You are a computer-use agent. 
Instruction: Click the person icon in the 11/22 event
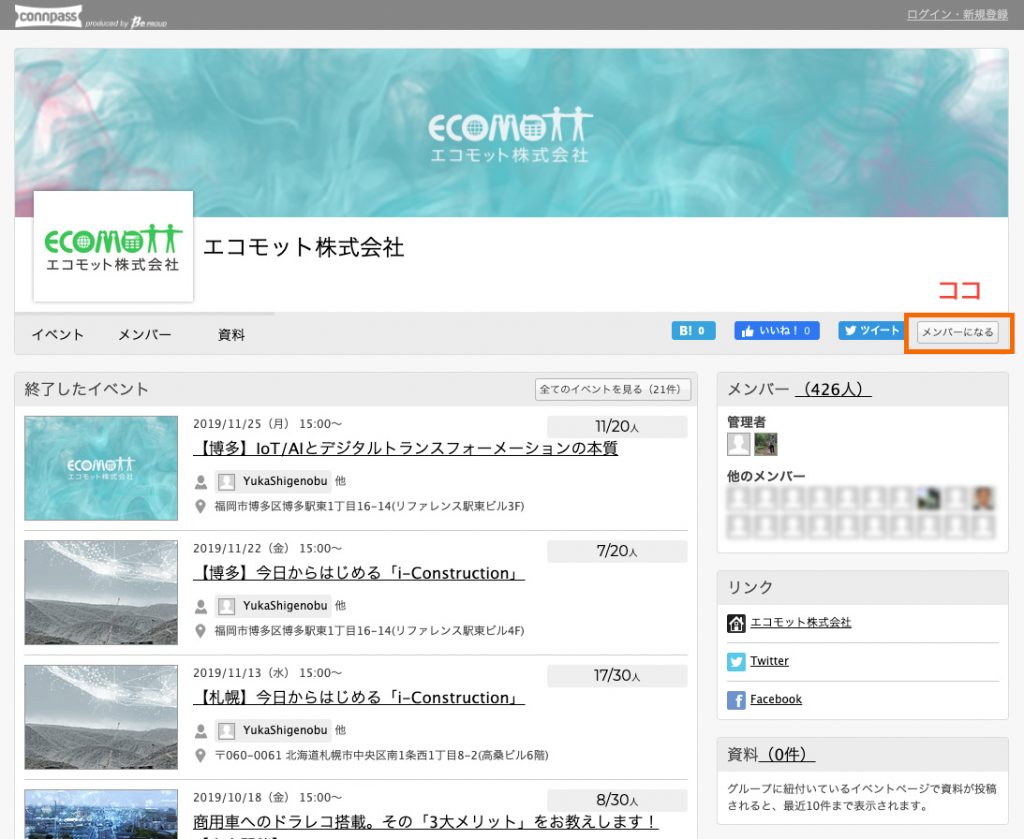click(201, 607)
